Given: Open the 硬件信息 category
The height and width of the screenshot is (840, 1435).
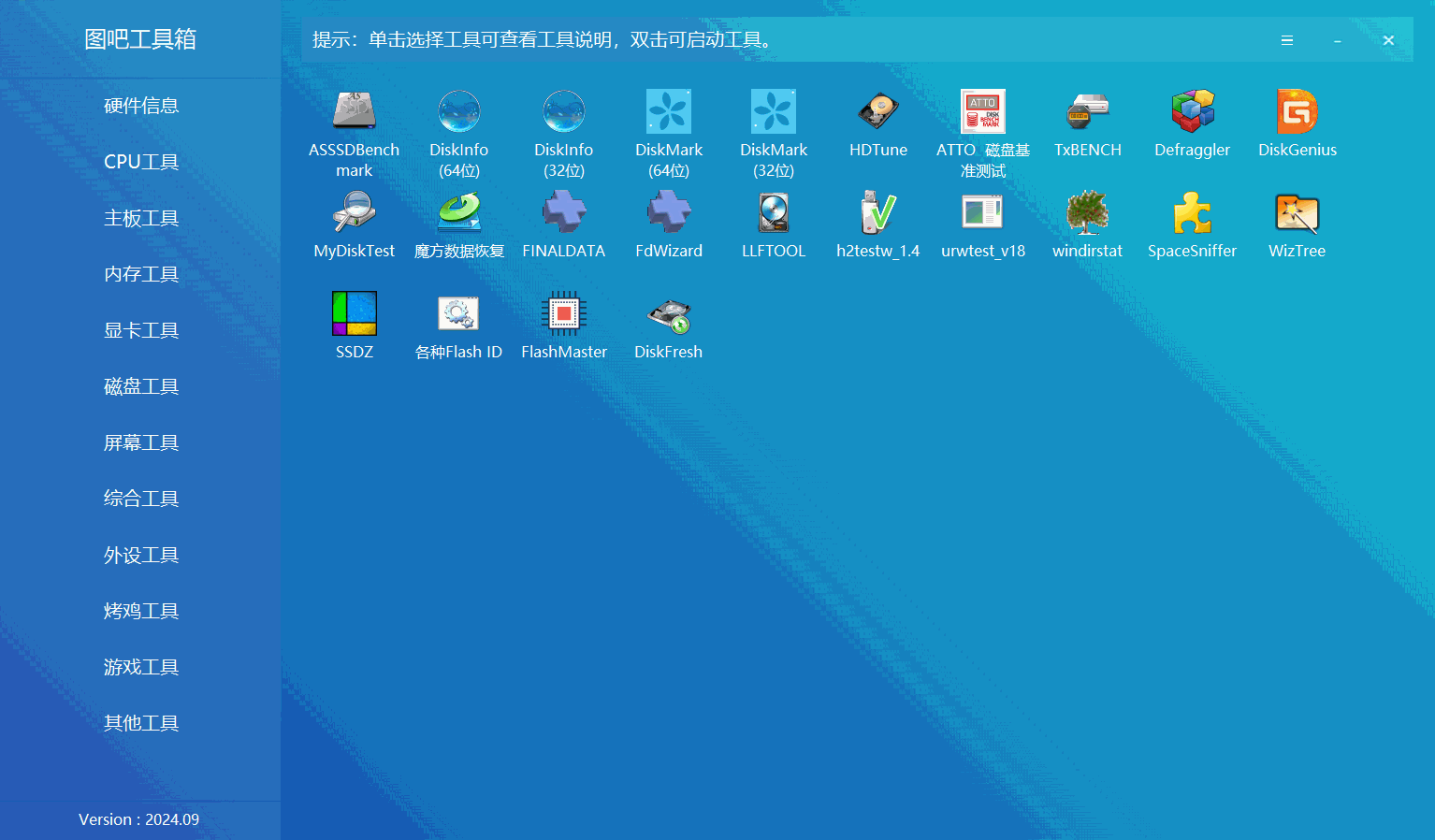Looking at the screenshot, I should pyautogui.click(x=141, y=106).
